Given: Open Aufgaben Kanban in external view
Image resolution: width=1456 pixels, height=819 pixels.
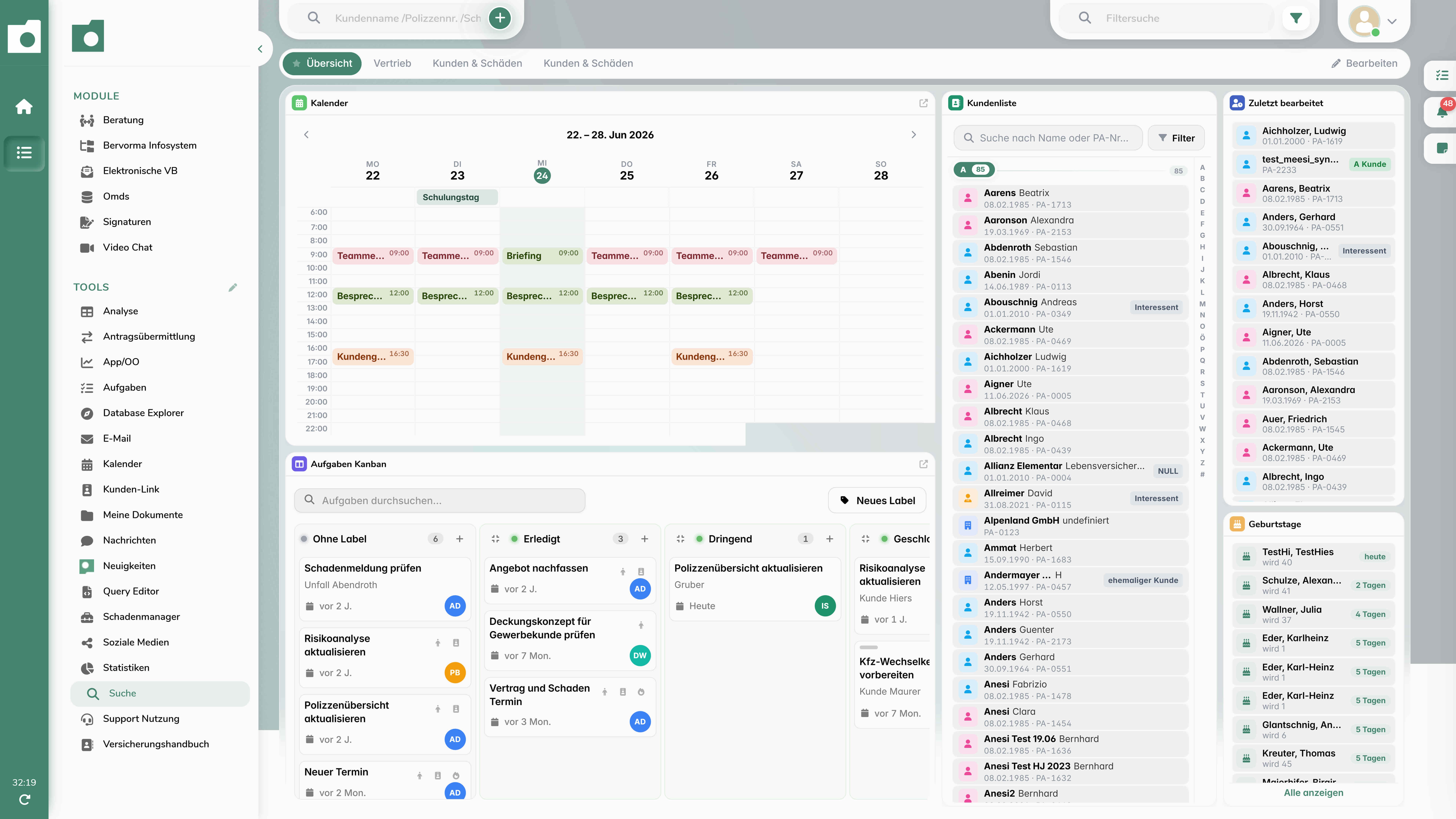Looking at the screenshot, I should pos(924,464).
